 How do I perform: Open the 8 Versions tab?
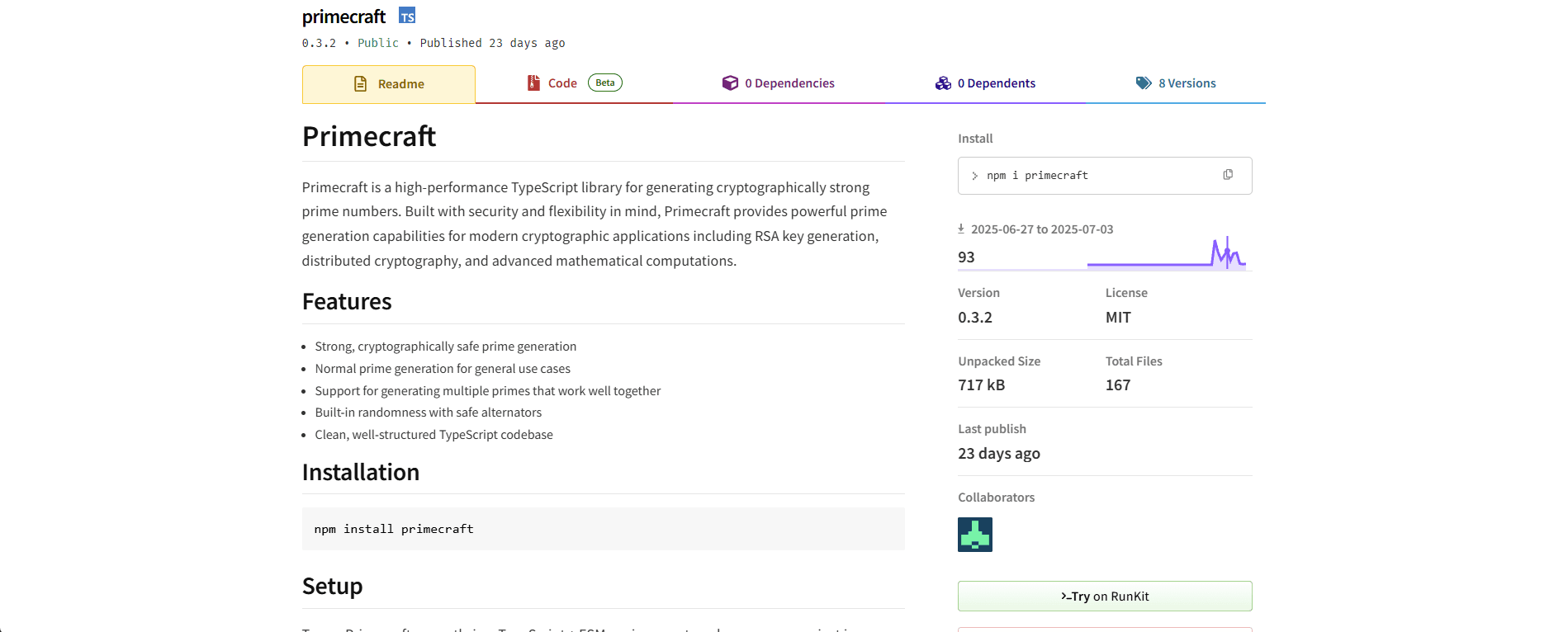1176,83
